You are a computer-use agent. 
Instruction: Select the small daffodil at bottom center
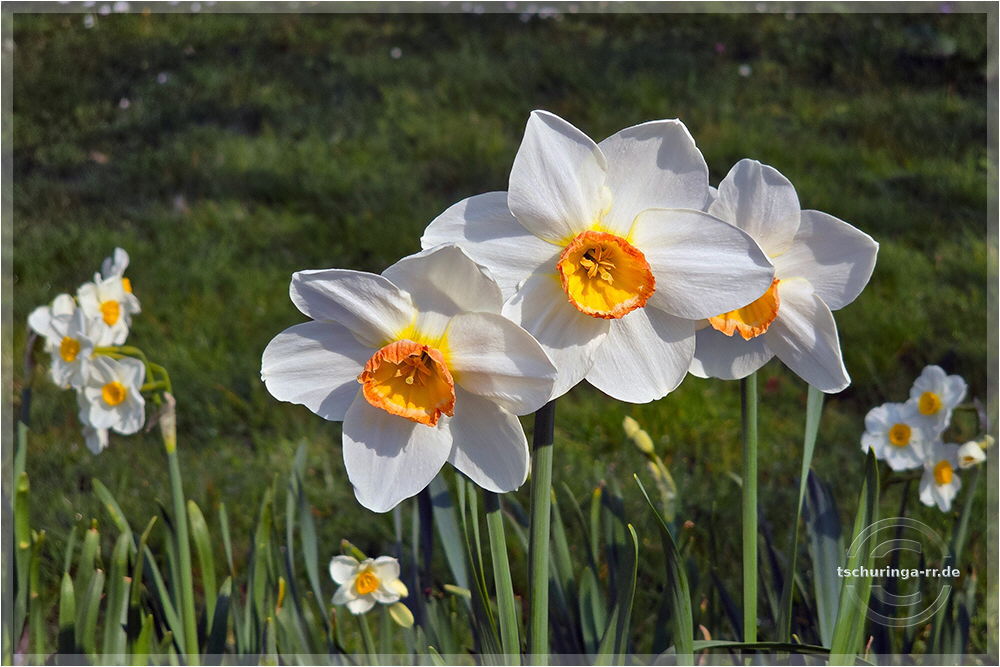365,582
